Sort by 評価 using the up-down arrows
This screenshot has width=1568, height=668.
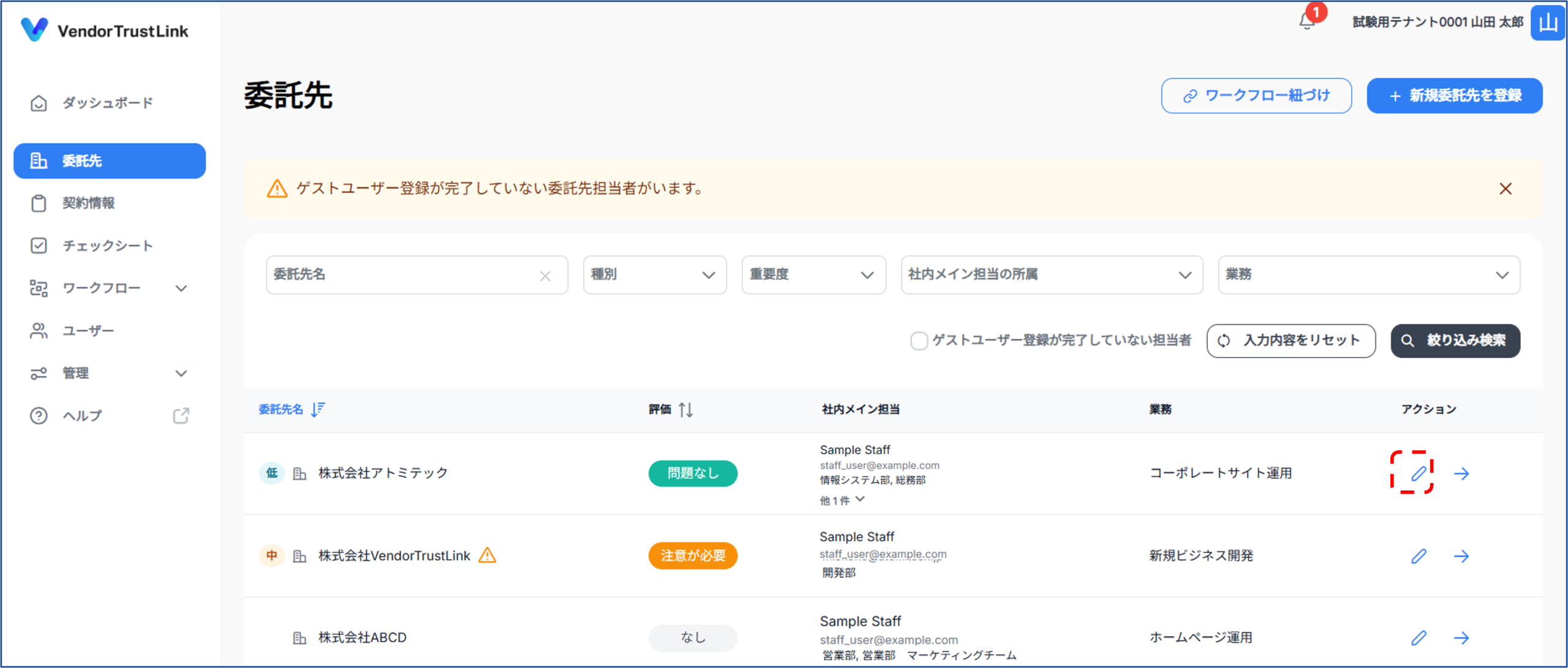[685, 410]
